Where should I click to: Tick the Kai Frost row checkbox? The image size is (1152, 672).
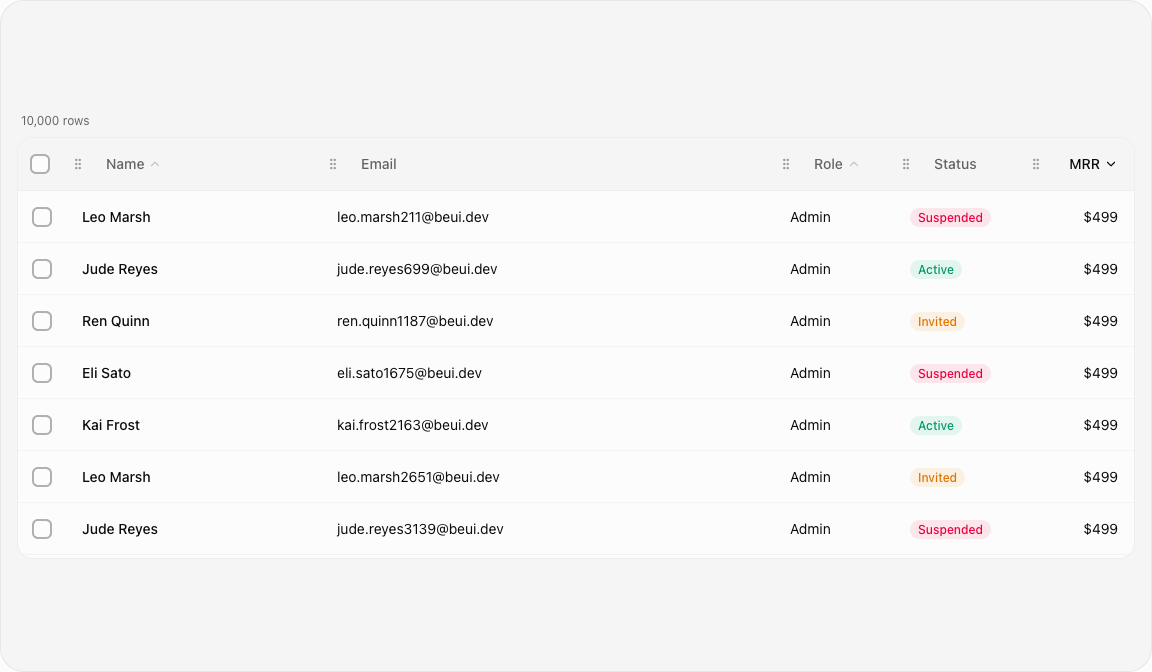click(x=42, y=425)
